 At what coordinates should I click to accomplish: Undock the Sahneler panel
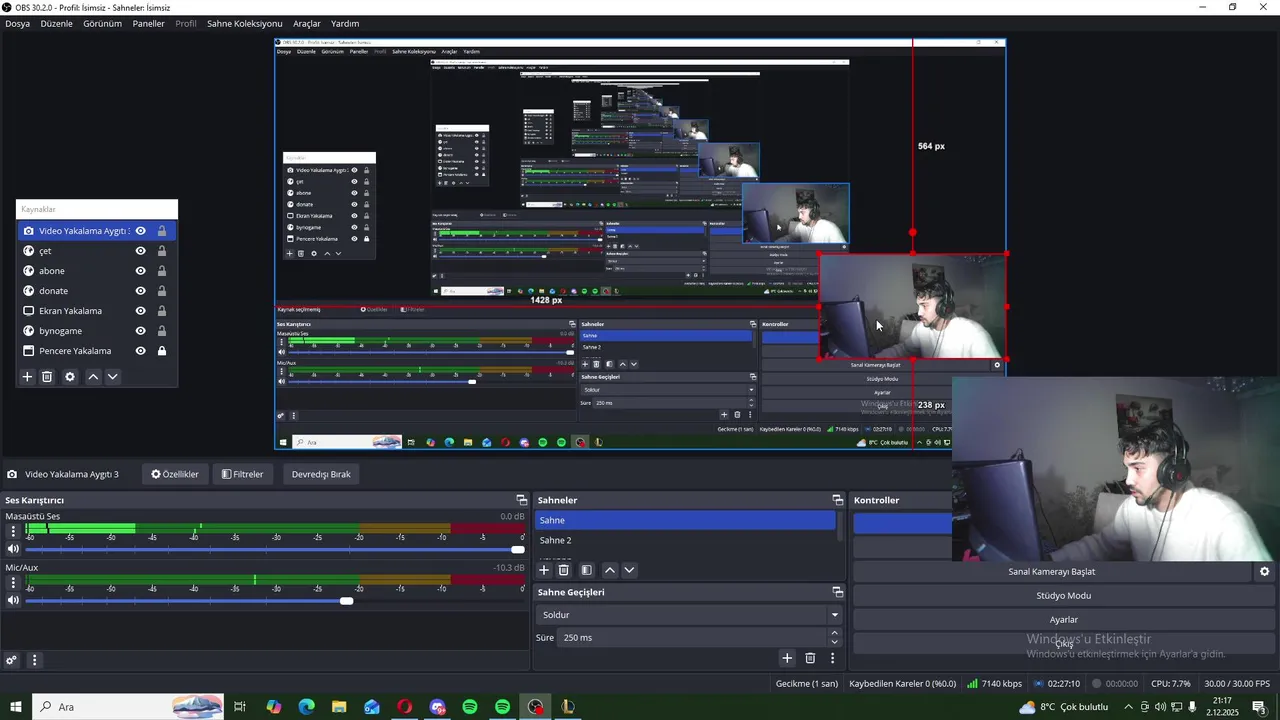coord(838,500)
